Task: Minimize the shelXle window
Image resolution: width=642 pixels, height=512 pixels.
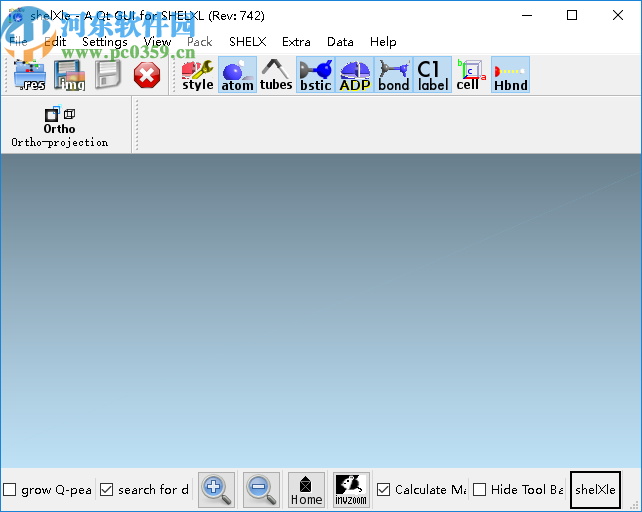Action: pos(527,16)
